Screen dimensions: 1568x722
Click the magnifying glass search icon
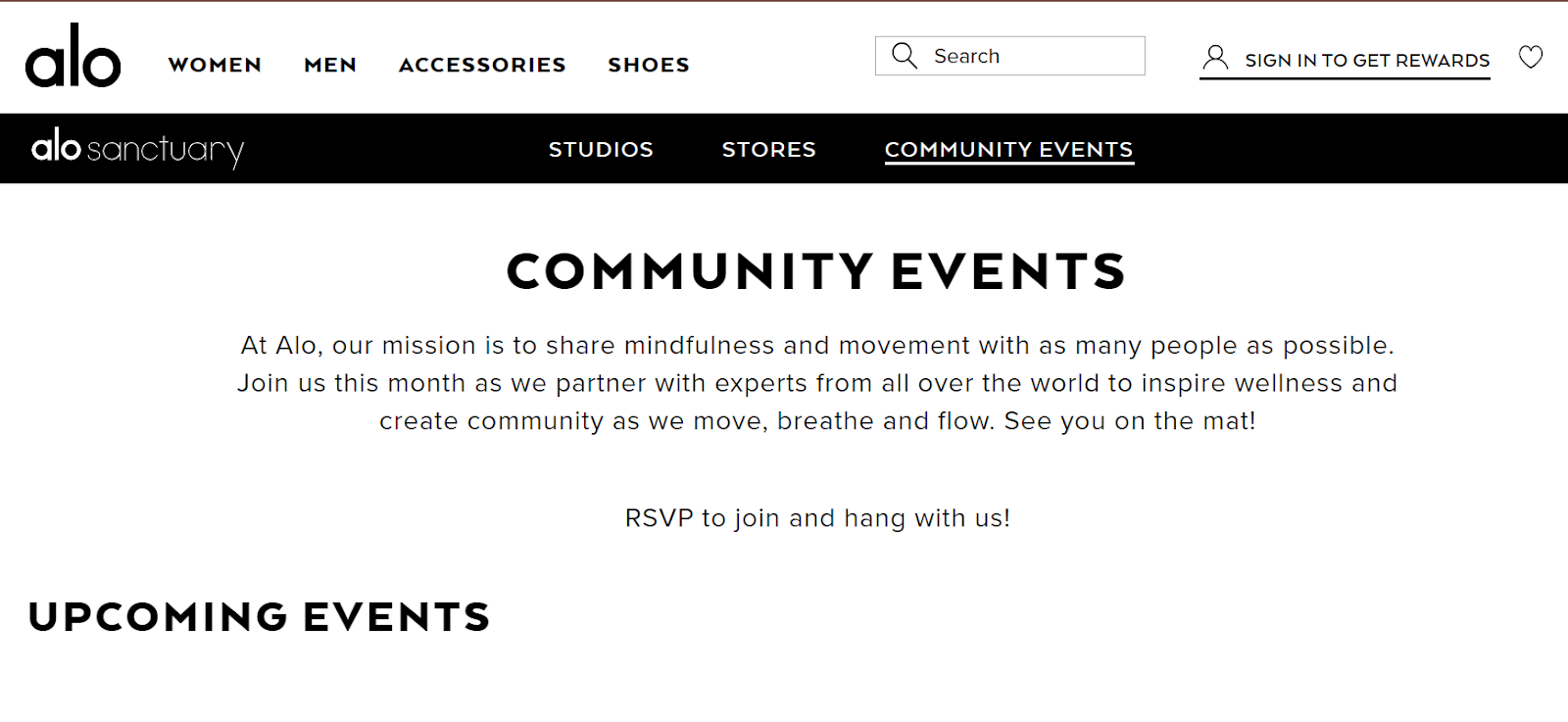pos(905,56)
